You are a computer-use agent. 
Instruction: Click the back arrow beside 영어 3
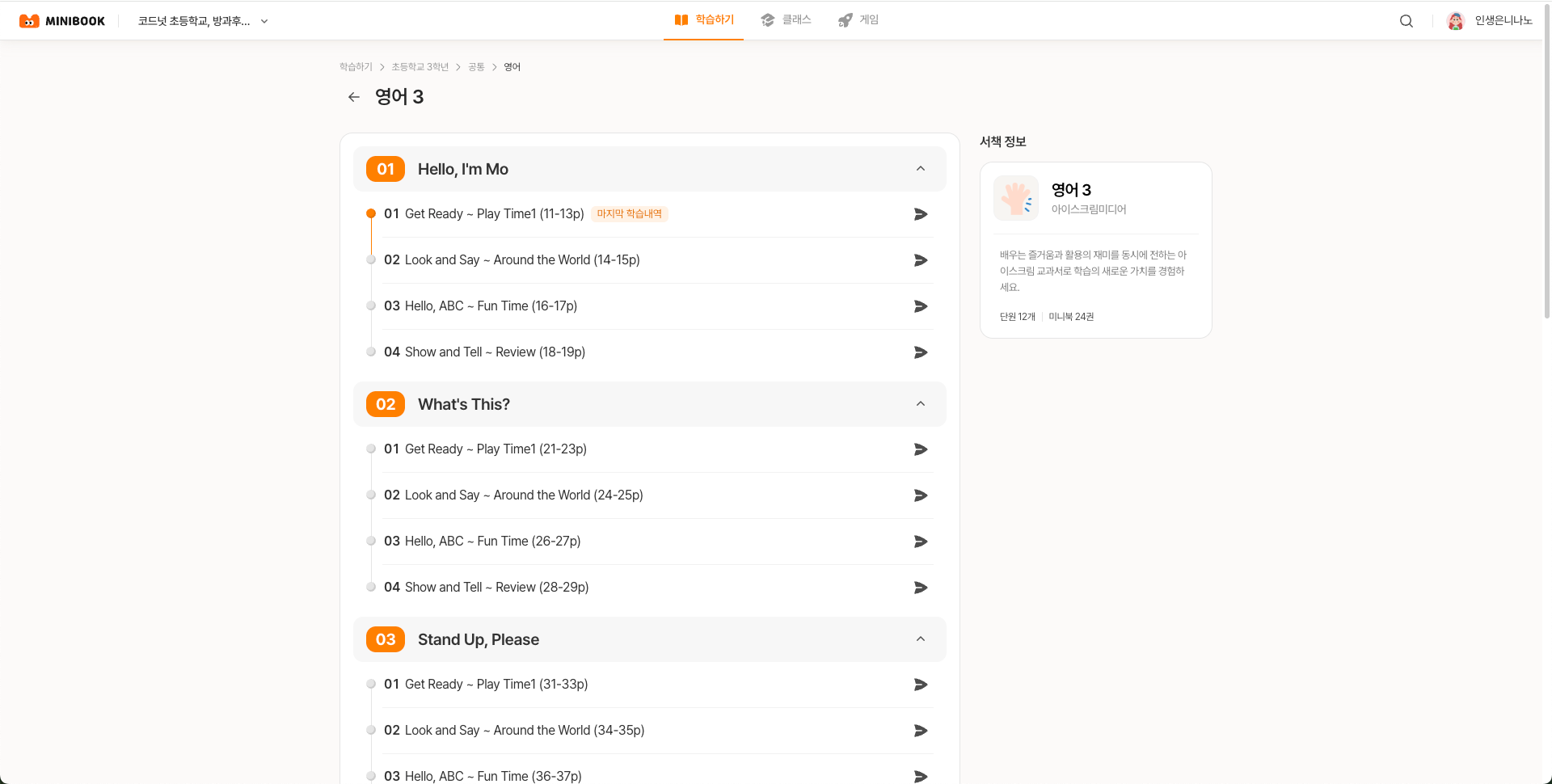[353, 97]
